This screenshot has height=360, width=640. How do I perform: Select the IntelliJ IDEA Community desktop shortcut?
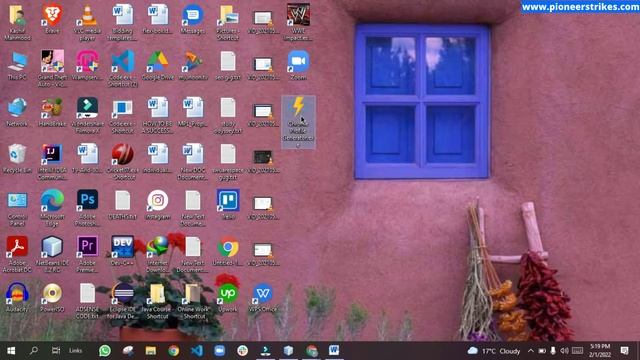[52, 162]
